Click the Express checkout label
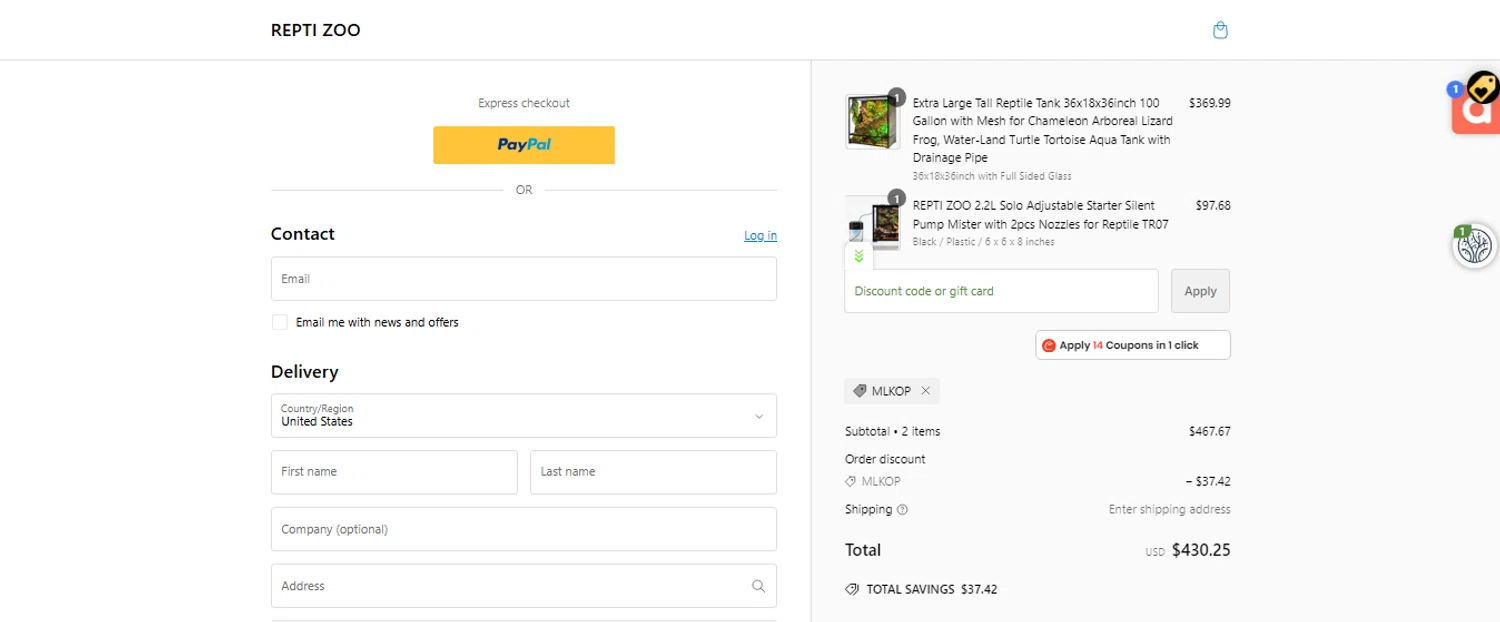The image size is (1500, 622). pos(524,103)
